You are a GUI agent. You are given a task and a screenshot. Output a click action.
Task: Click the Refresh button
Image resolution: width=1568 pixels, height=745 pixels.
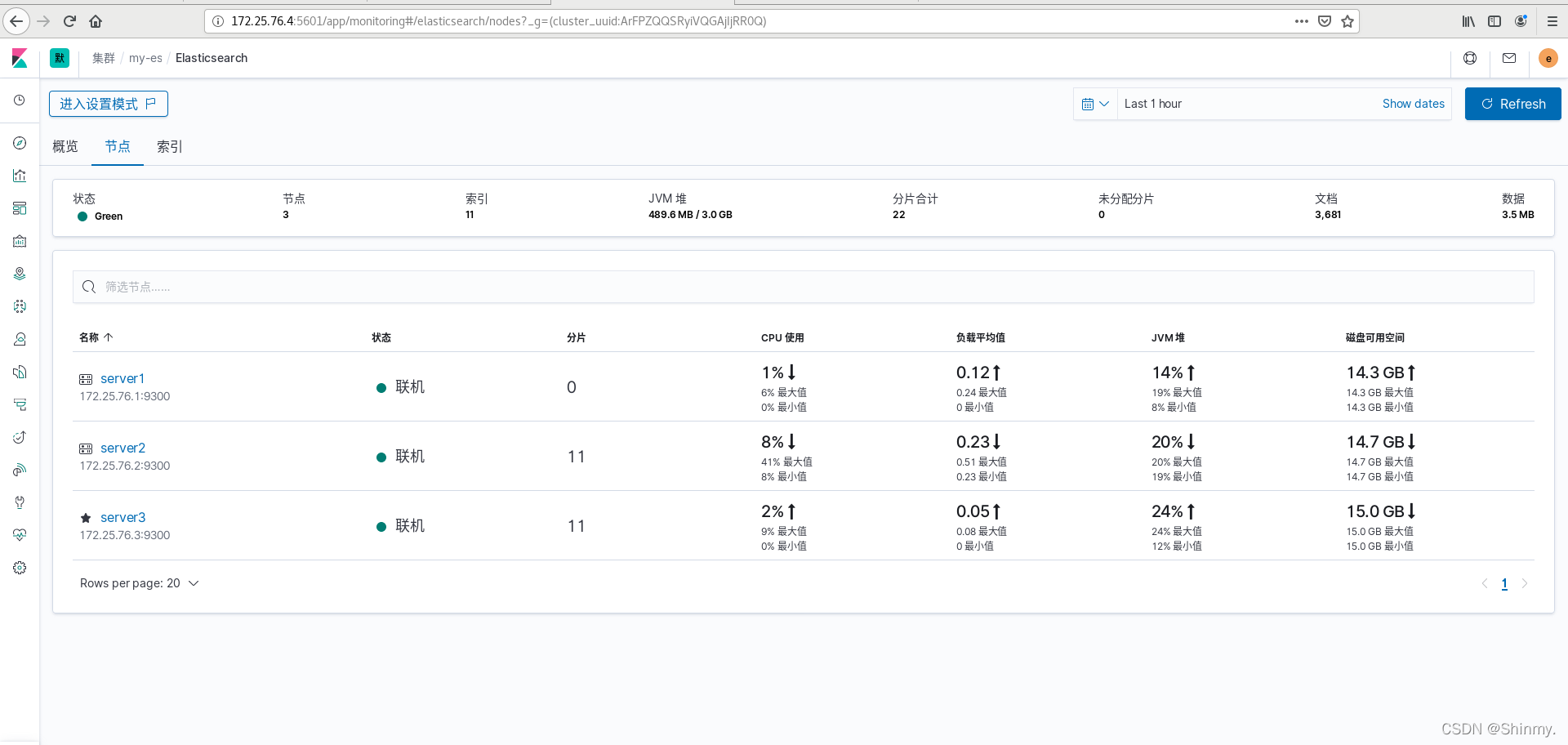click(x=1512, y=104)
